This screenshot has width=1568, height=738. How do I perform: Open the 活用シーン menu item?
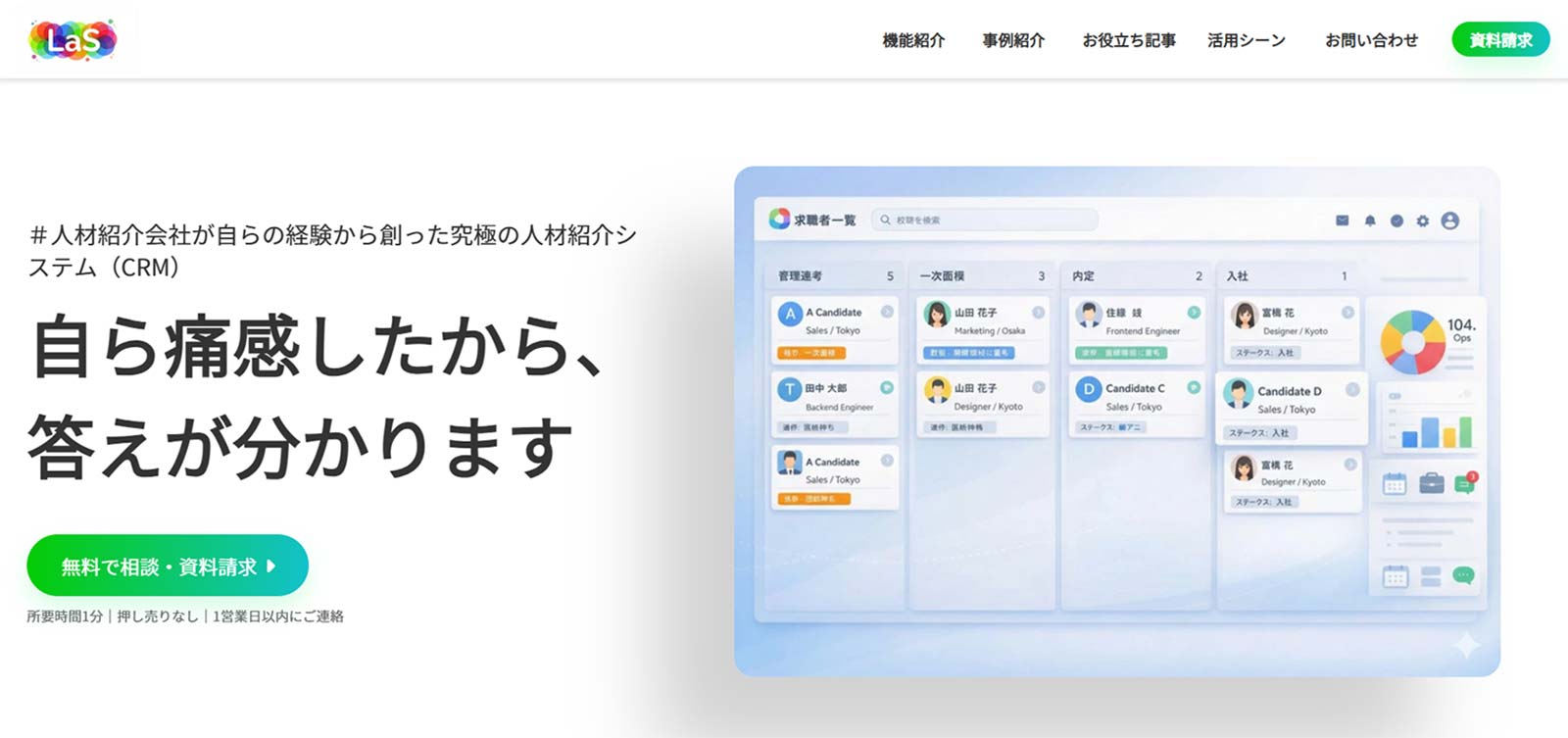pos(1247,40)
